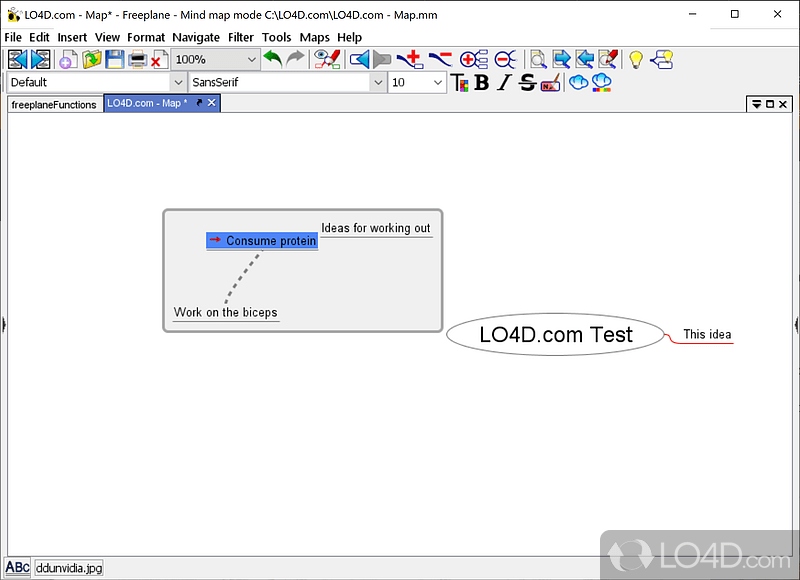Select the LO4D.com - Map tab
The image size is (800, 580).
click(x=147, y=103)
